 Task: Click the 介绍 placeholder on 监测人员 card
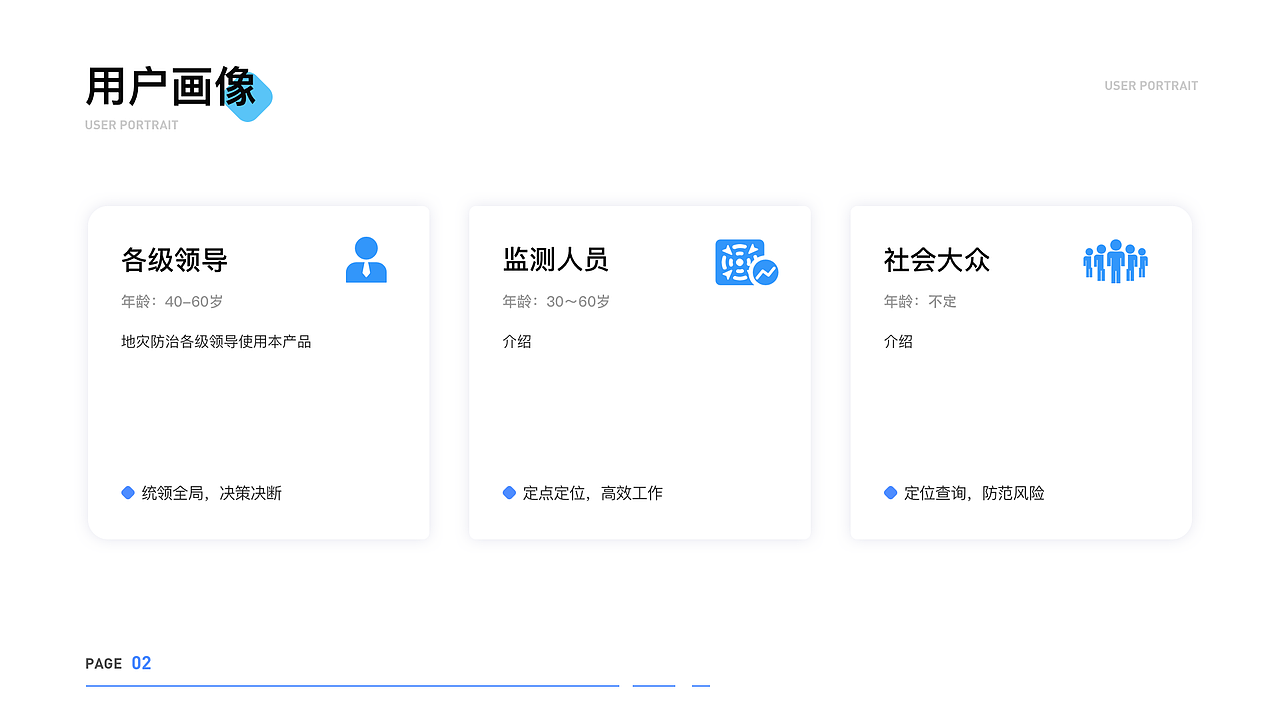517,341
